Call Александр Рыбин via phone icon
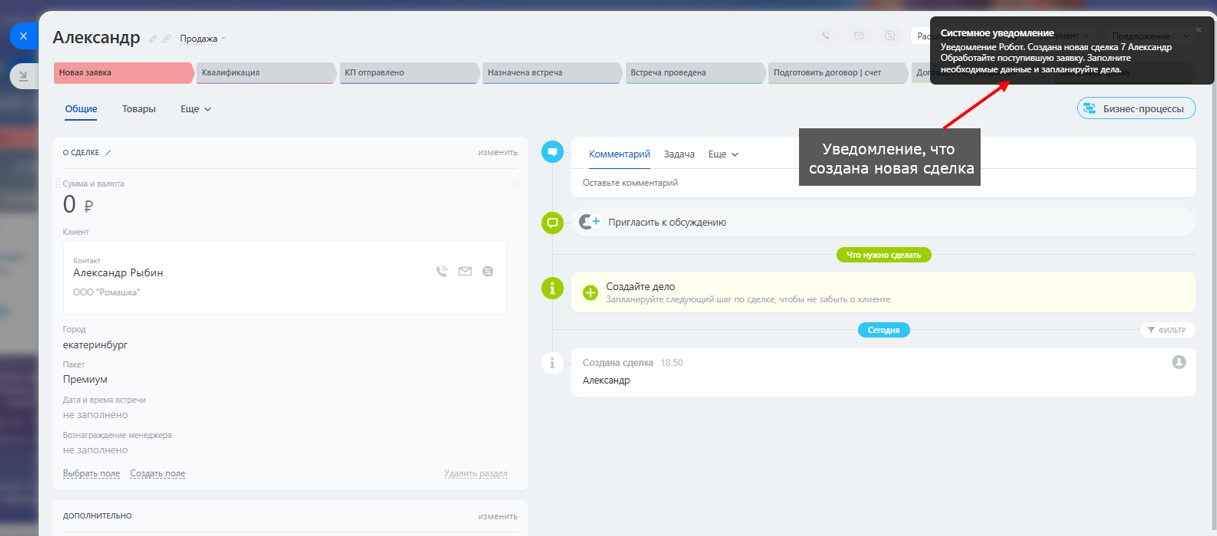The width and height of the screenshot is (1217, 536). (442, 271)
